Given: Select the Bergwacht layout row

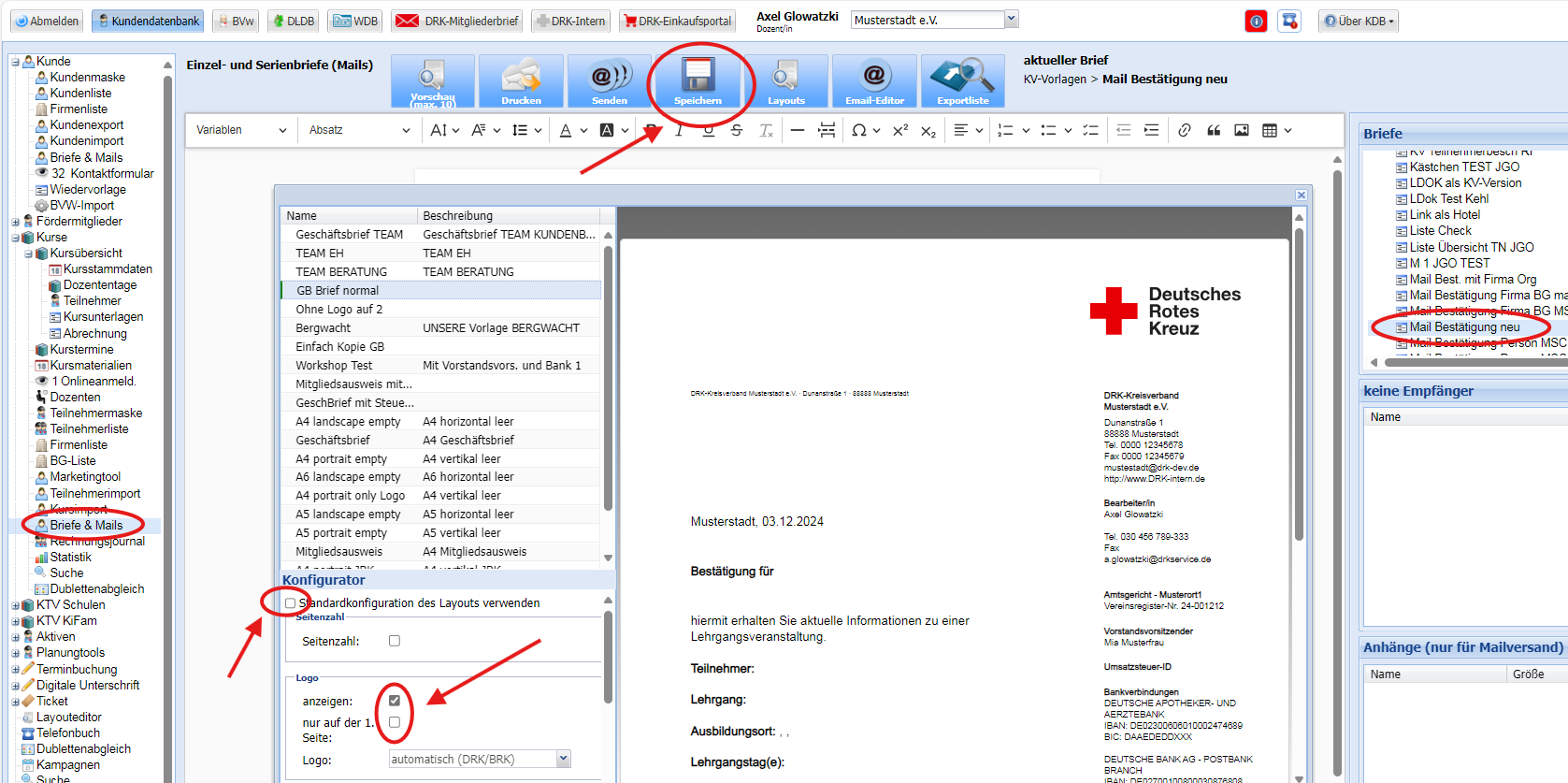Looking at the screenshot, I should (x=324, y=328).
